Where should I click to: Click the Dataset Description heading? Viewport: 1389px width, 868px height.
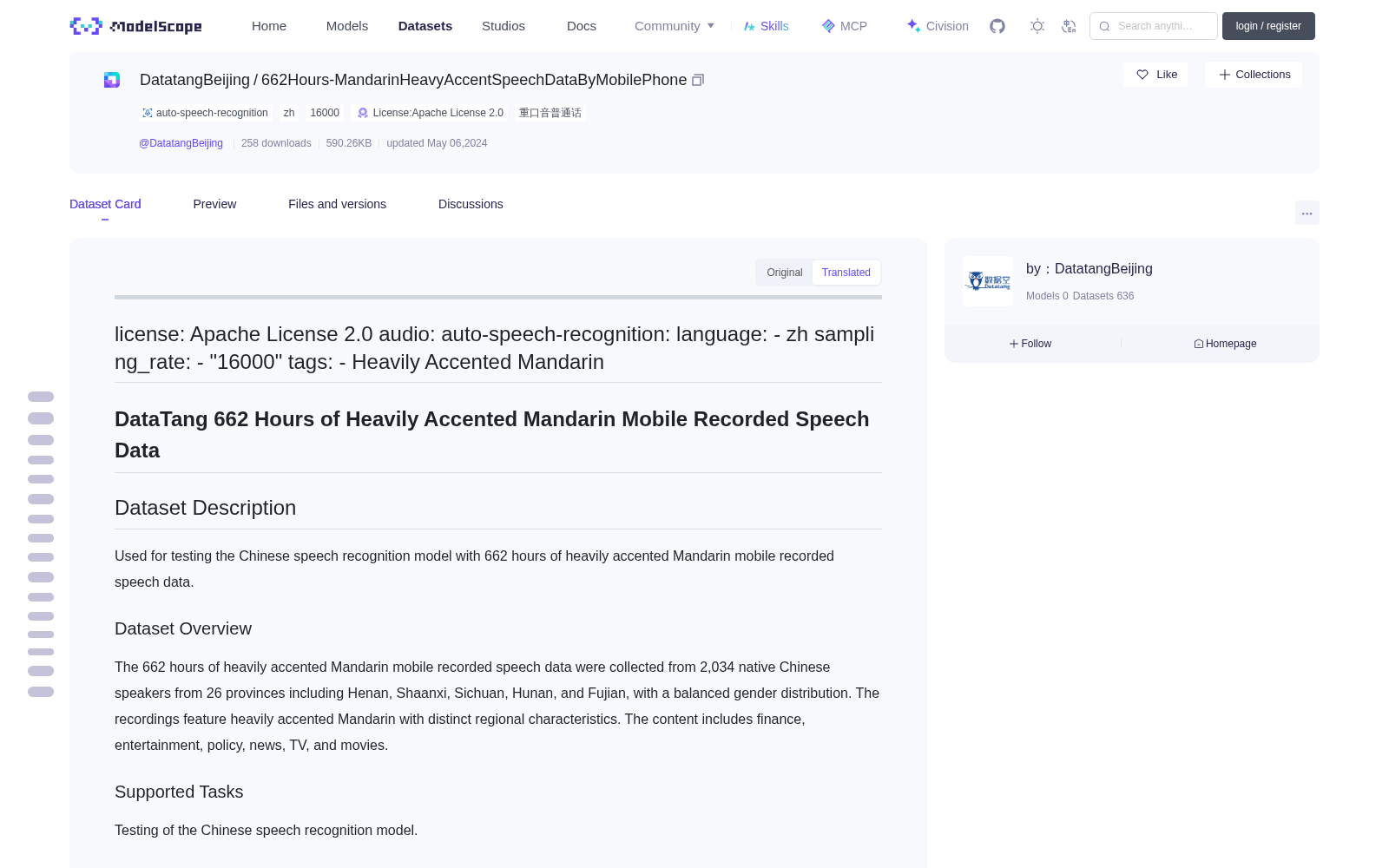205,508
